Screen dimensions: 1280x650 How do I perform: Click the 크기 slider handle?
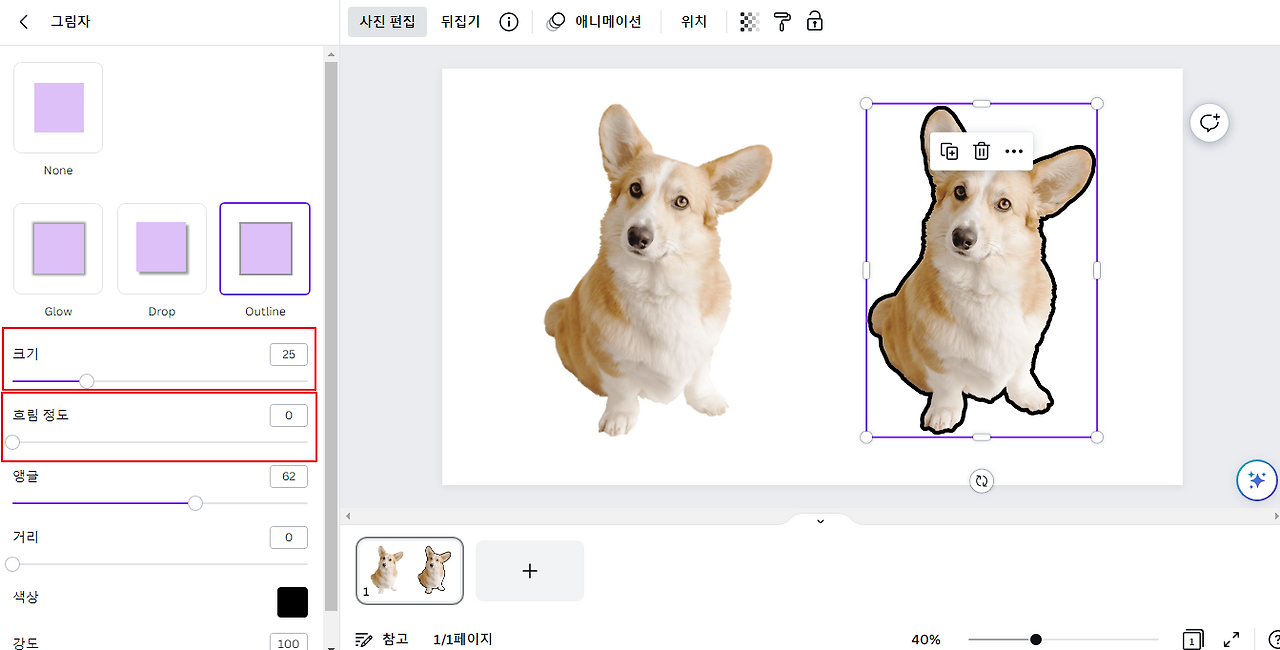[87, 381]
